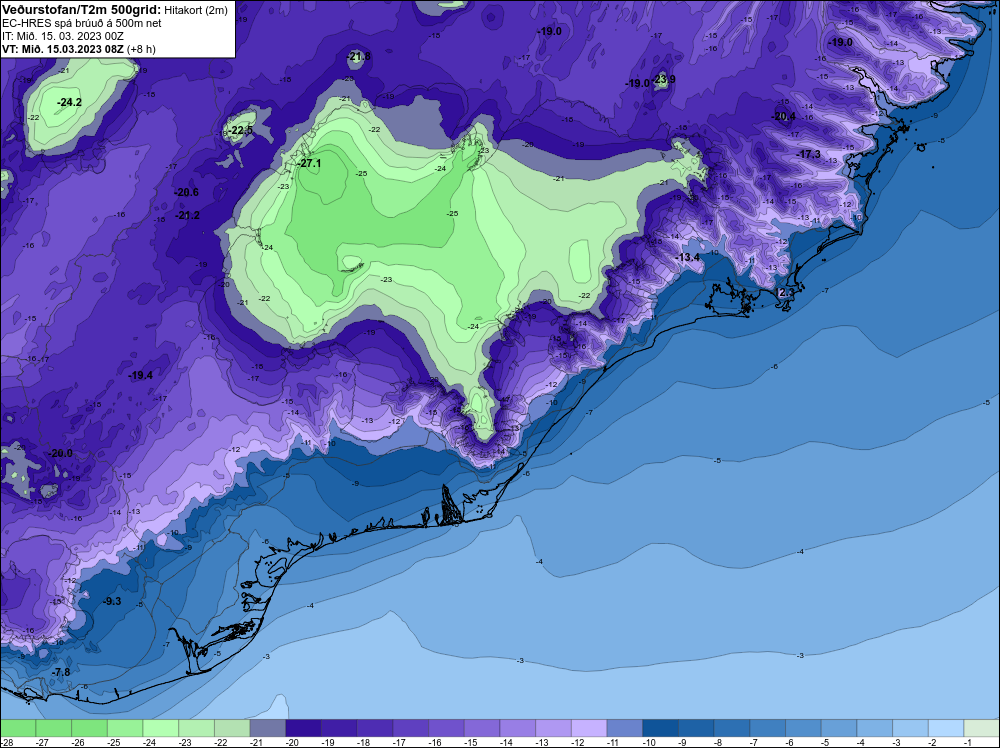Click the -5 legend scale label

(827, 742)
